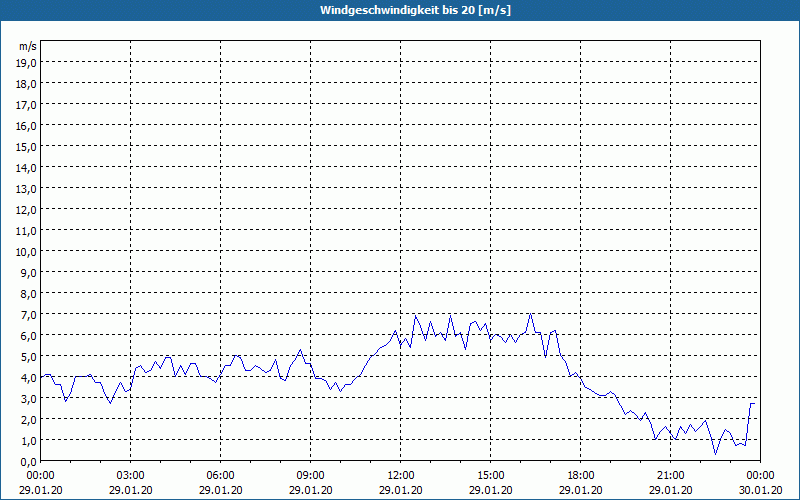Click the 15:00 time axis label
Viewport: 800px width, 500px height.
point(490,476)
